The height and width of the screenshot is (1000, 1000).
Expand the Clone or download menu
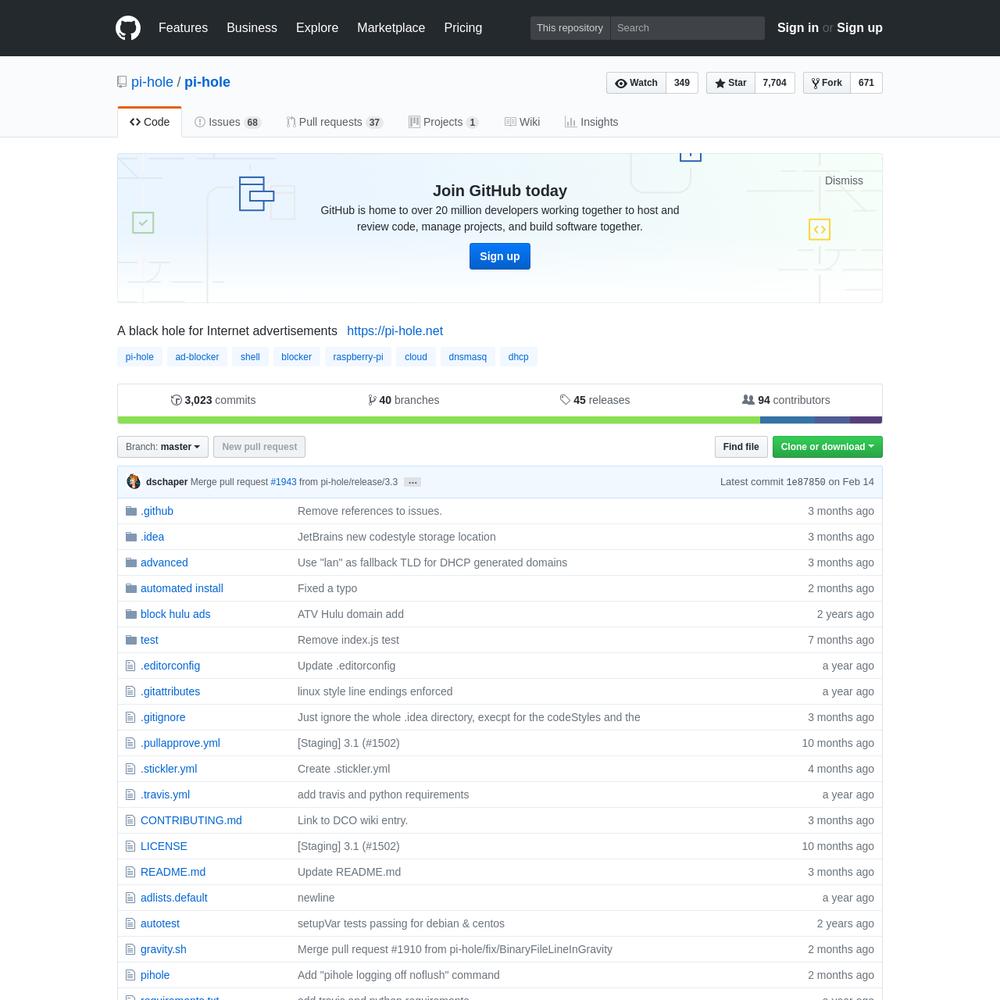click(x=827, y=447)
